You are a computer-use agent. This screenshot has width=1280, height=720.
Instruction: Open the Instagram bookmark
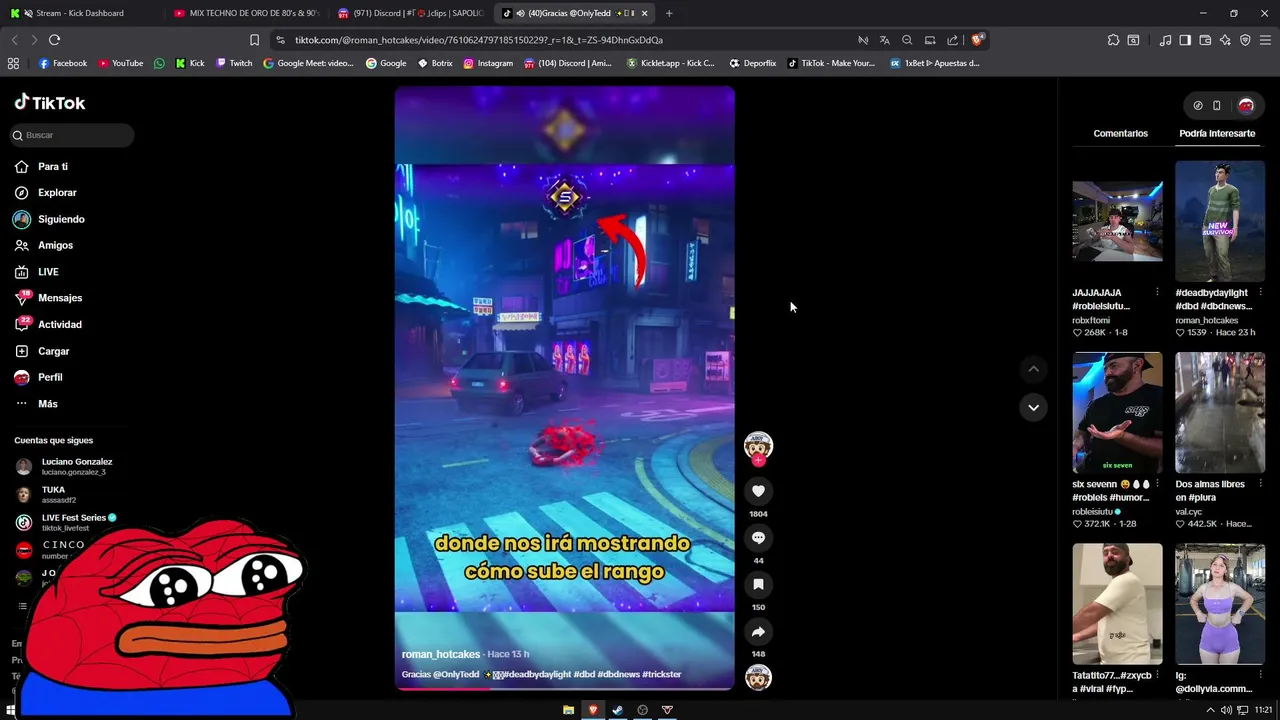pos(488,63)
